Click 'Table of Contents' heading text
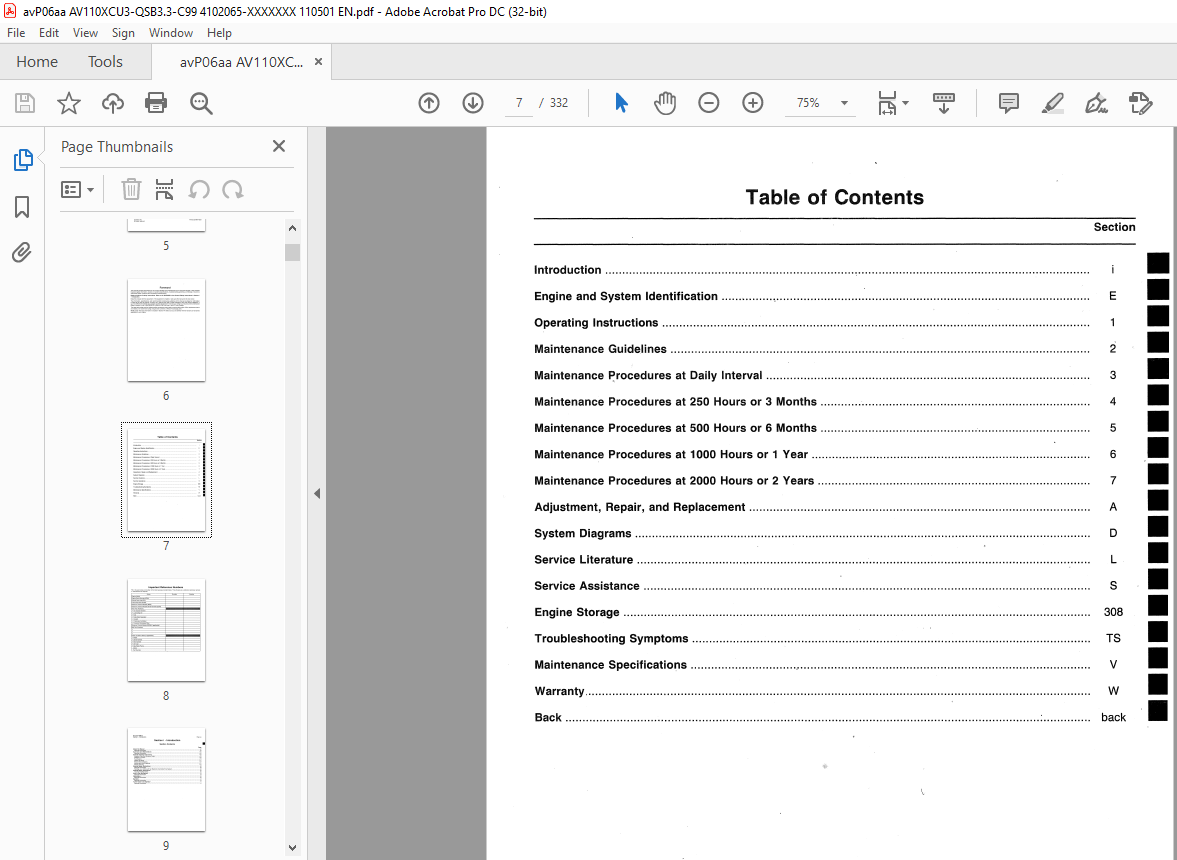 [835, 197]
